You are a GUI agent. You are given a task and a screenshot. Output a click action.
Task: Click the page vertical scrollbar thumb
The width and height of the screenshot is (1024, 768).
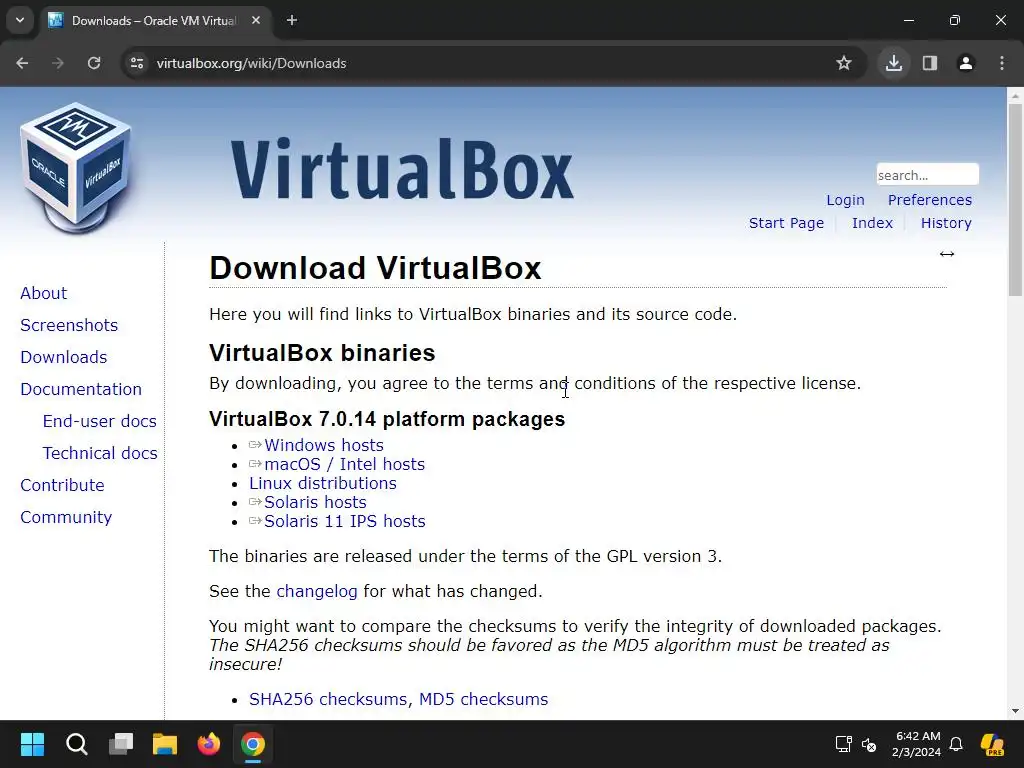1015,199
